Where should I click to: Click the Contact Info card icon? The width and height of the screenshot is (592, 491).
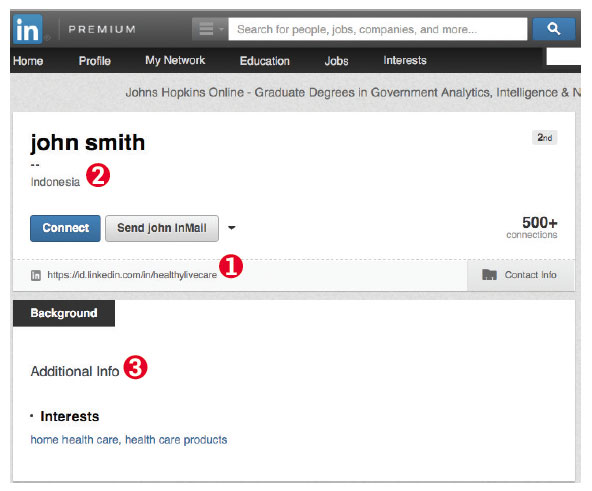pyautogui.click(x=489, y=275)
